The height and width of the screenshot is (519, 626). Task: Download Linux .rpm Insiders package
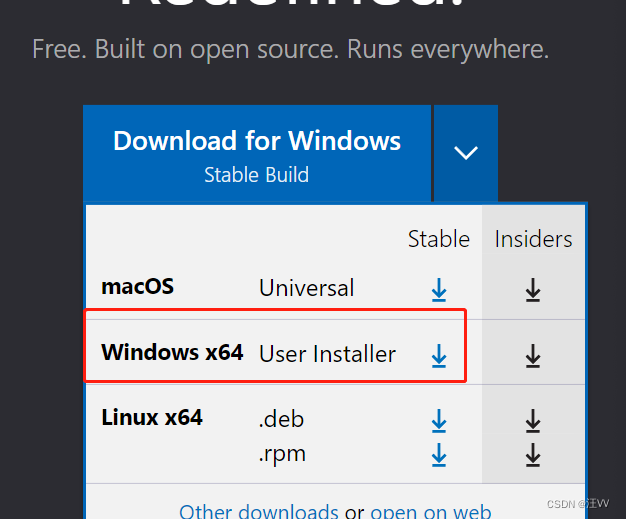click(533, 455)
